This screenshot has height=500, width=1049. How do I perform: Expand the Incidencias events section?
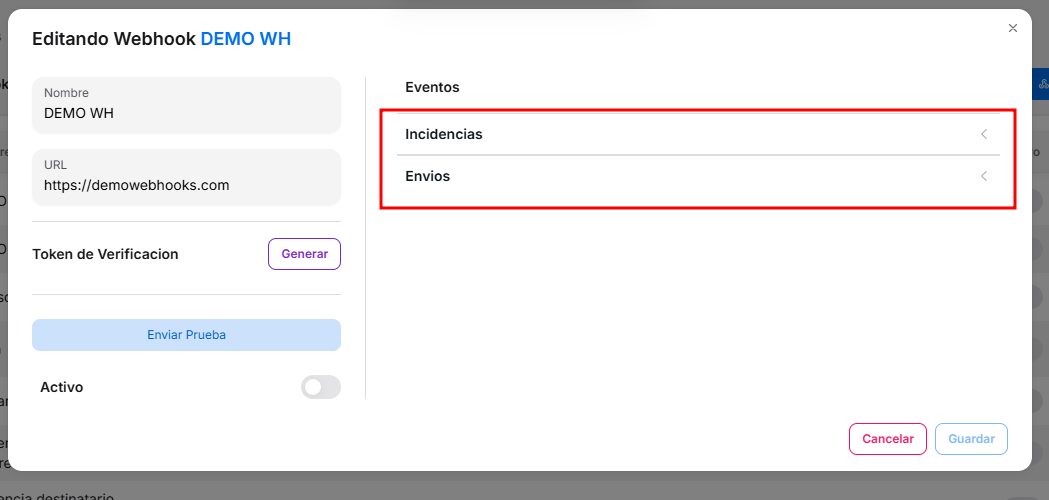click(444, 134)
